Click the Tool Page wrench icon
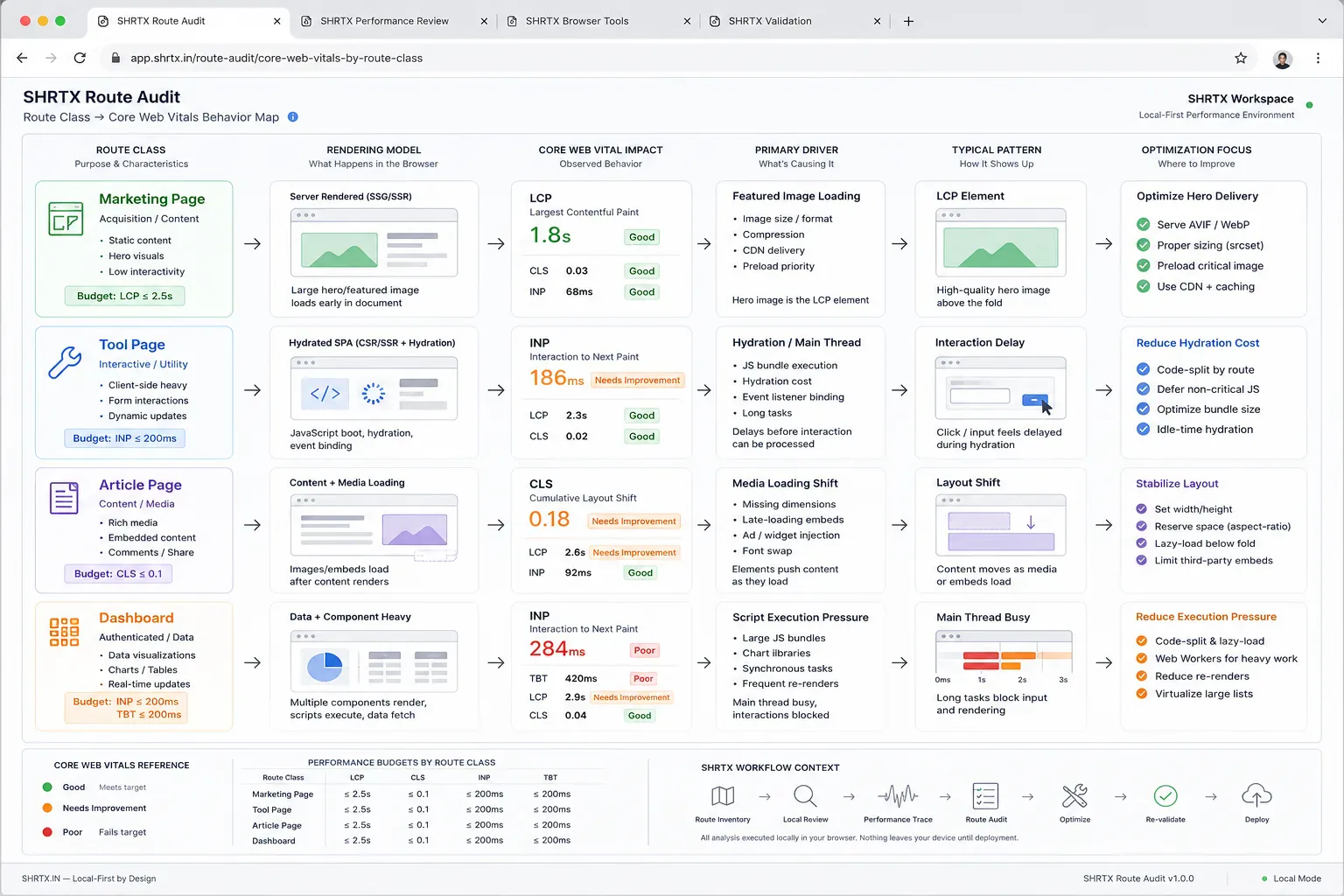This screenshot has width=1344, height=896. pyautogui.click(x=65, y=361)
